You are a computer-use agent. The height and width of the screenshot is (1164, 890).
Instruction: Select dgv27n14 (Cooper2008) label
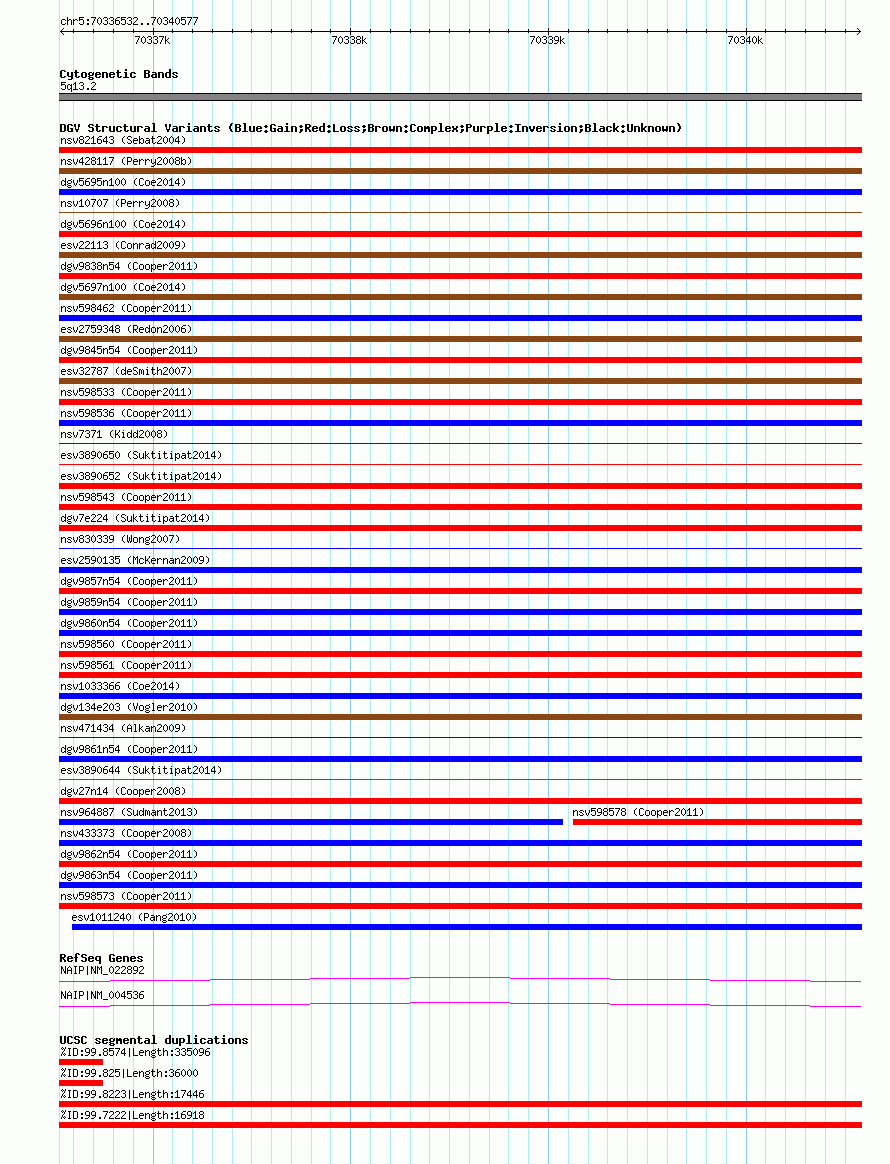(x=123, y=791)
